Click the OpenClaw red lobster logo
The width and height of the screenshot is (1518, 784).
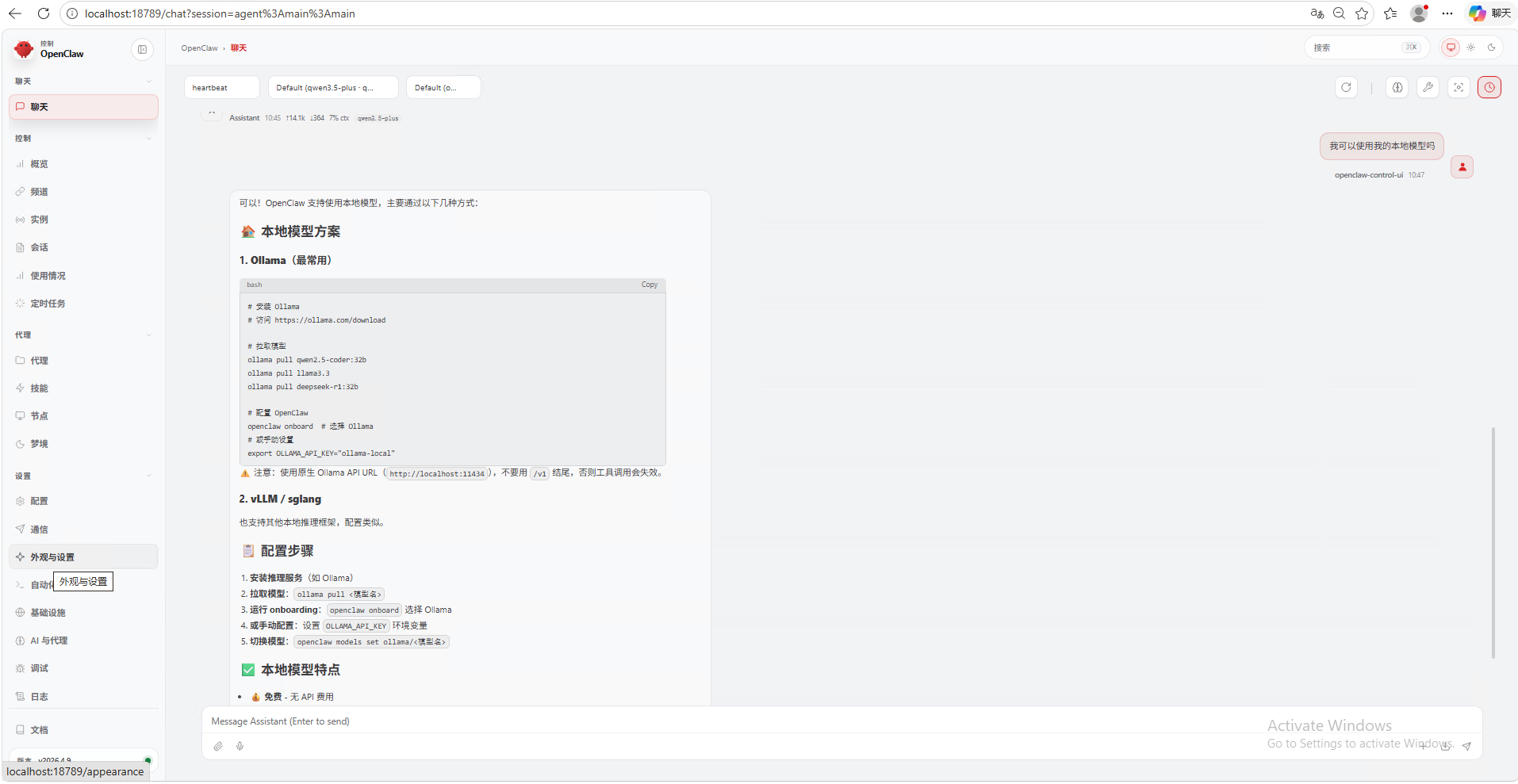click(x=24, y=49)
